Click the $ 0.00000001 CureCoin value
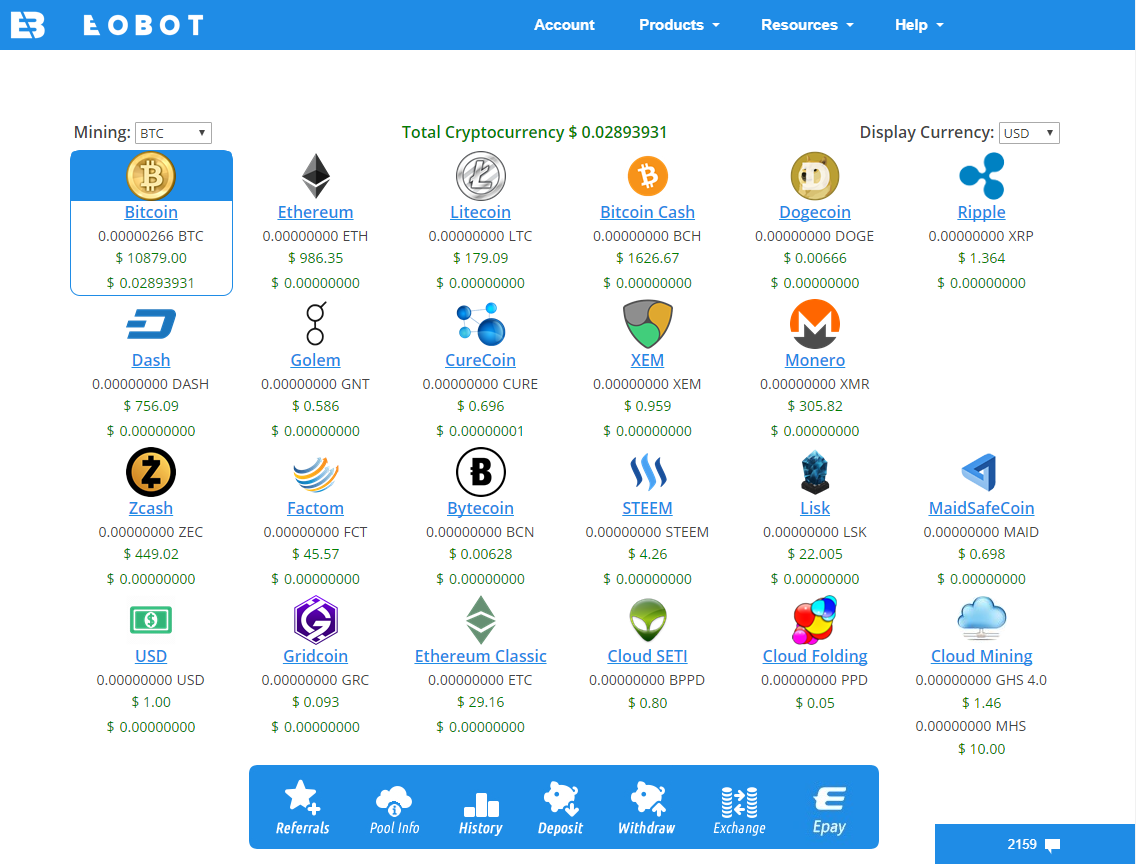 [480, 431]
